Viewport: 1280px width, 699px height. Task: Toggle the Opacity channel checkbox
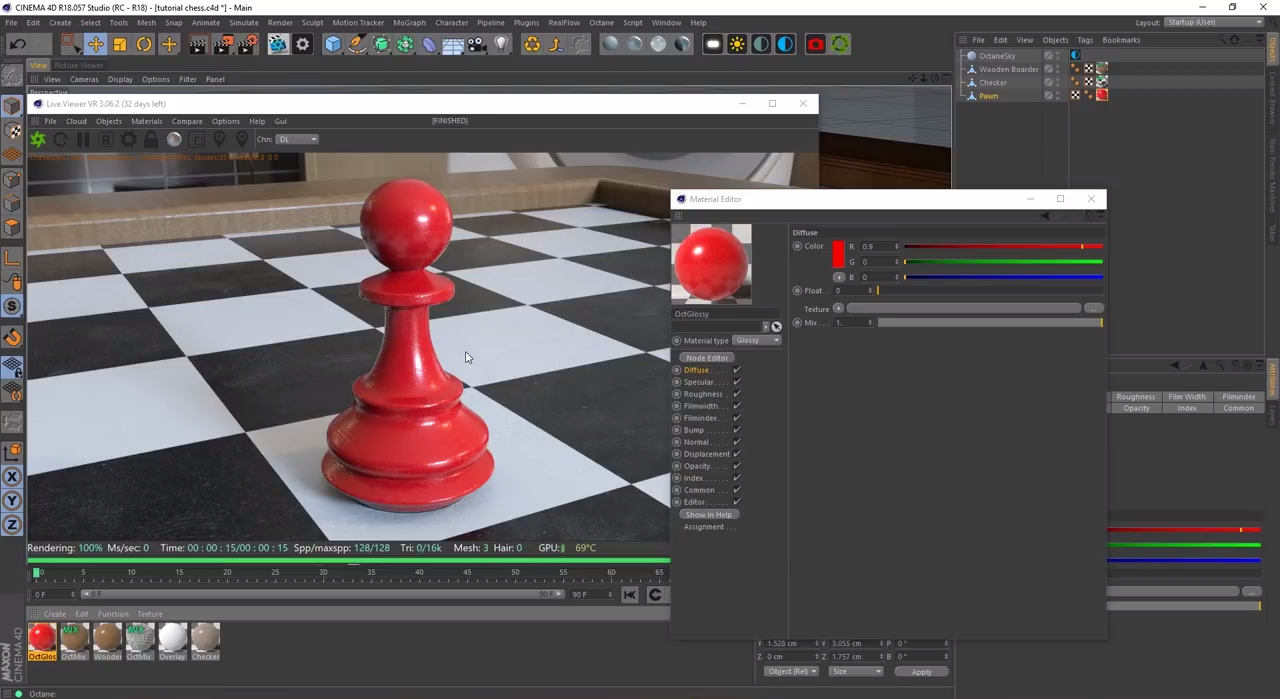pyautogui.click(x=737, y=466)
